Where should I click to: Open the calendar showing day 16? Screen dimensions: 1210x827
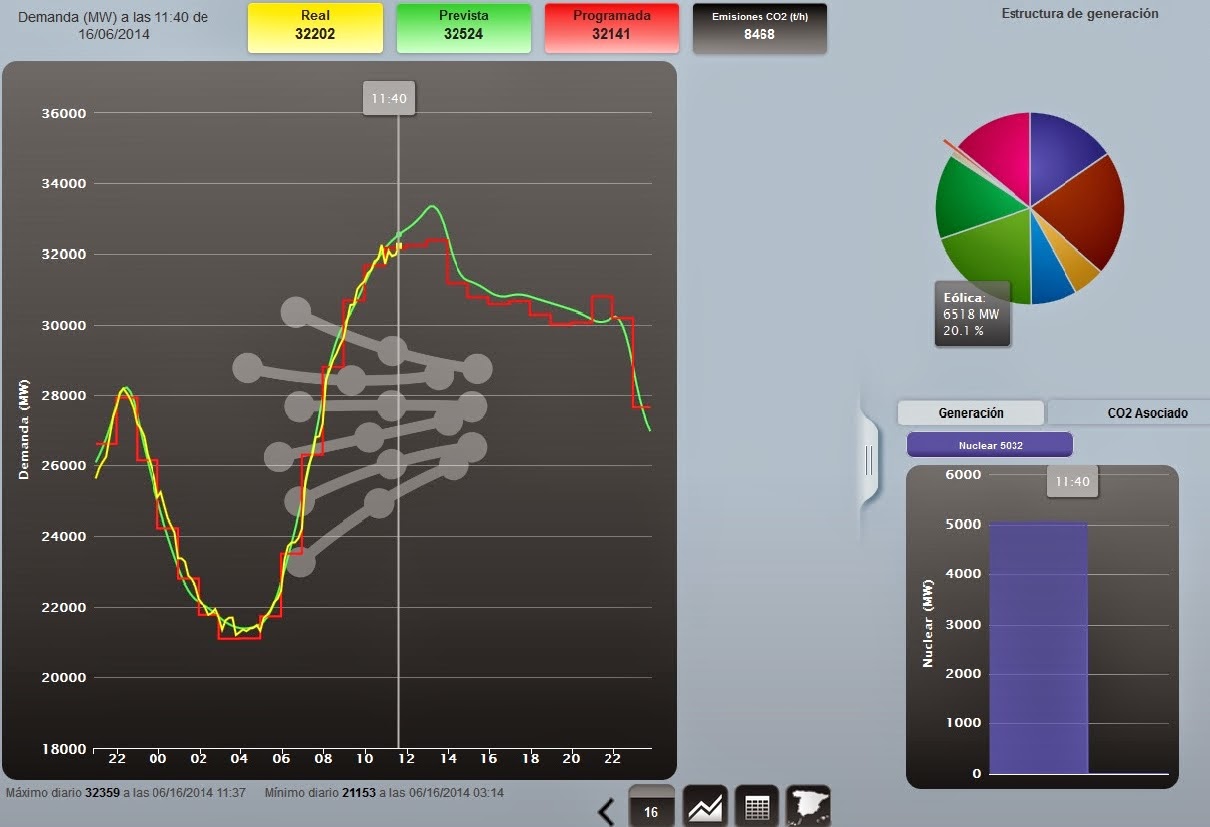click(x=651, y=806)
